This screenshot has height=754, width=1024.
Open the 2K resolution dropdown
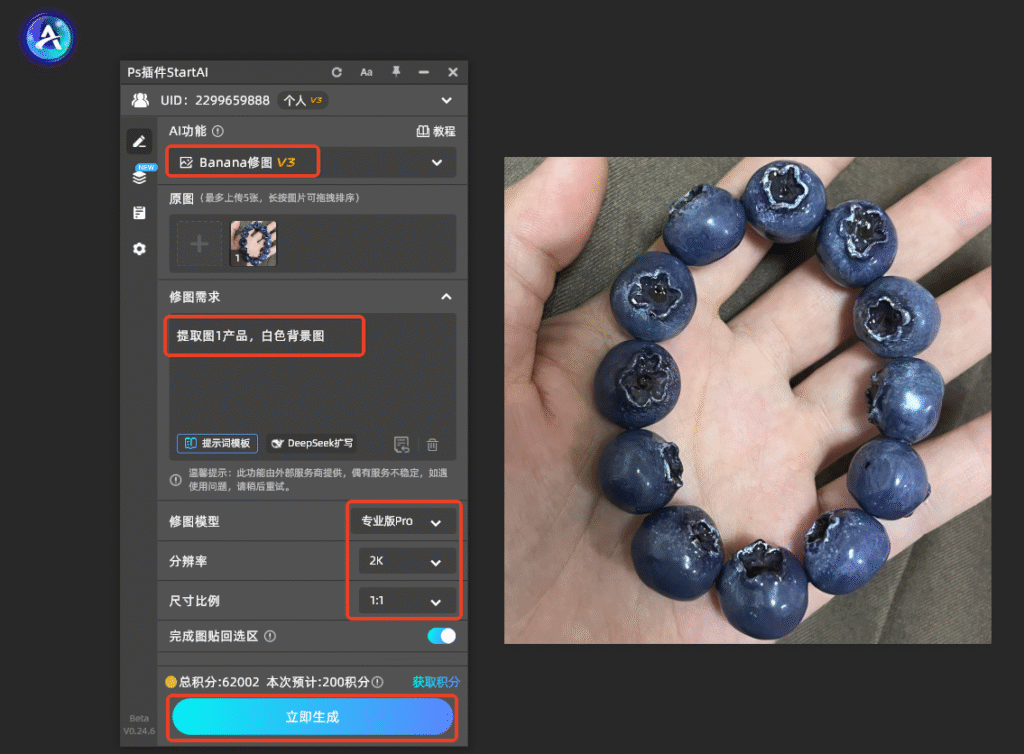(406, 561)
